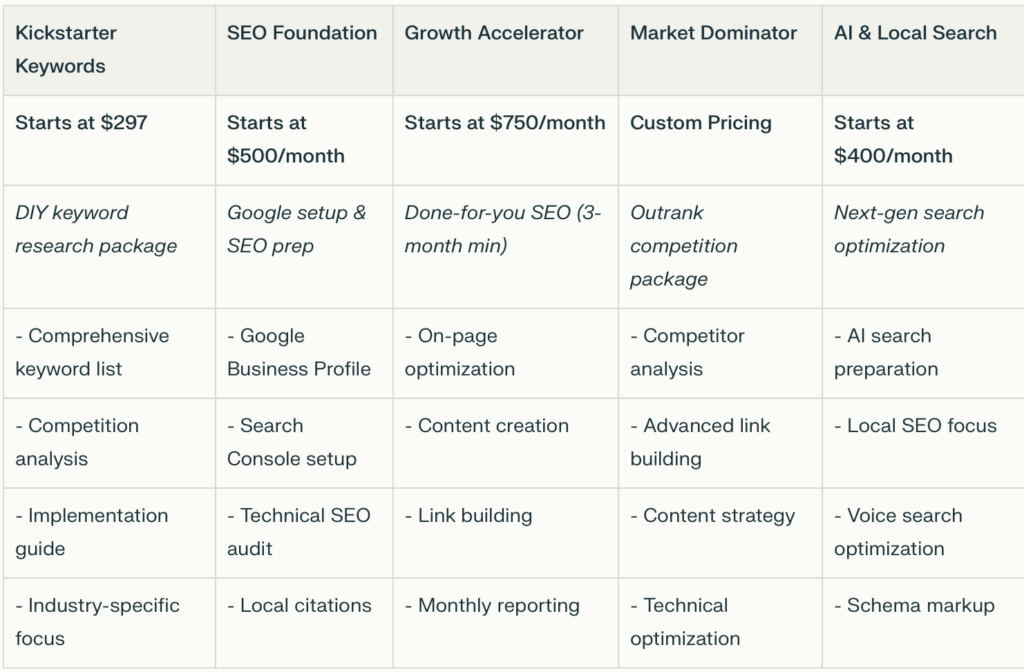Select the Starts at $750/month price cell
Image resolution: width=1024 pixels, height=672 pixels.
click(505, 123)
